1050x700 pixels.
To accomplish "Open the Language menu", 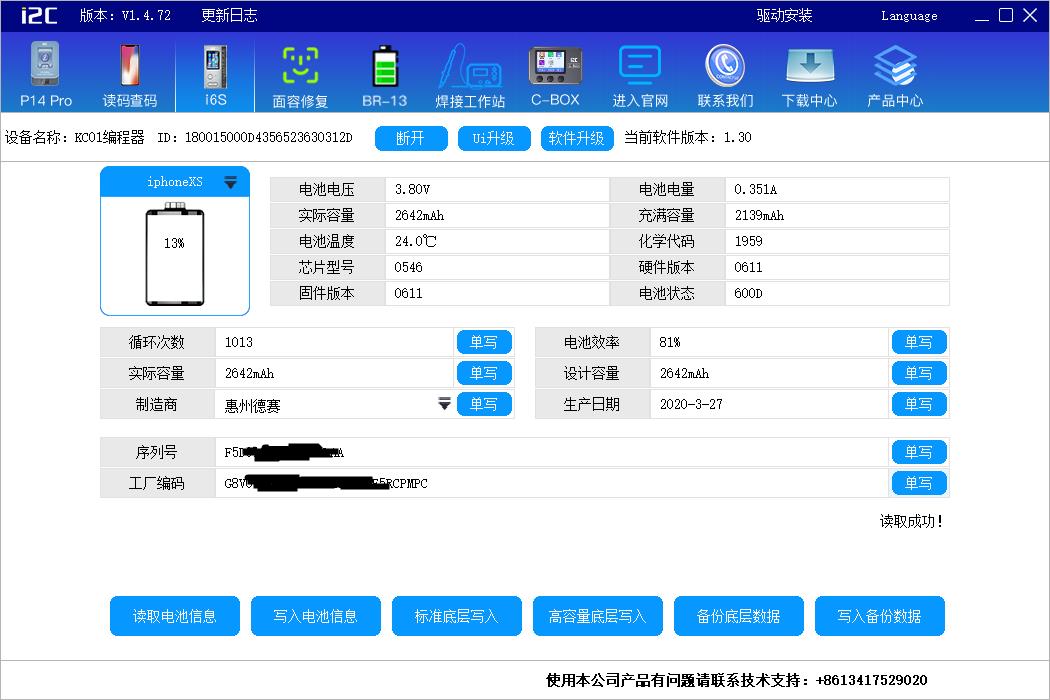I will tap(909, 16).
